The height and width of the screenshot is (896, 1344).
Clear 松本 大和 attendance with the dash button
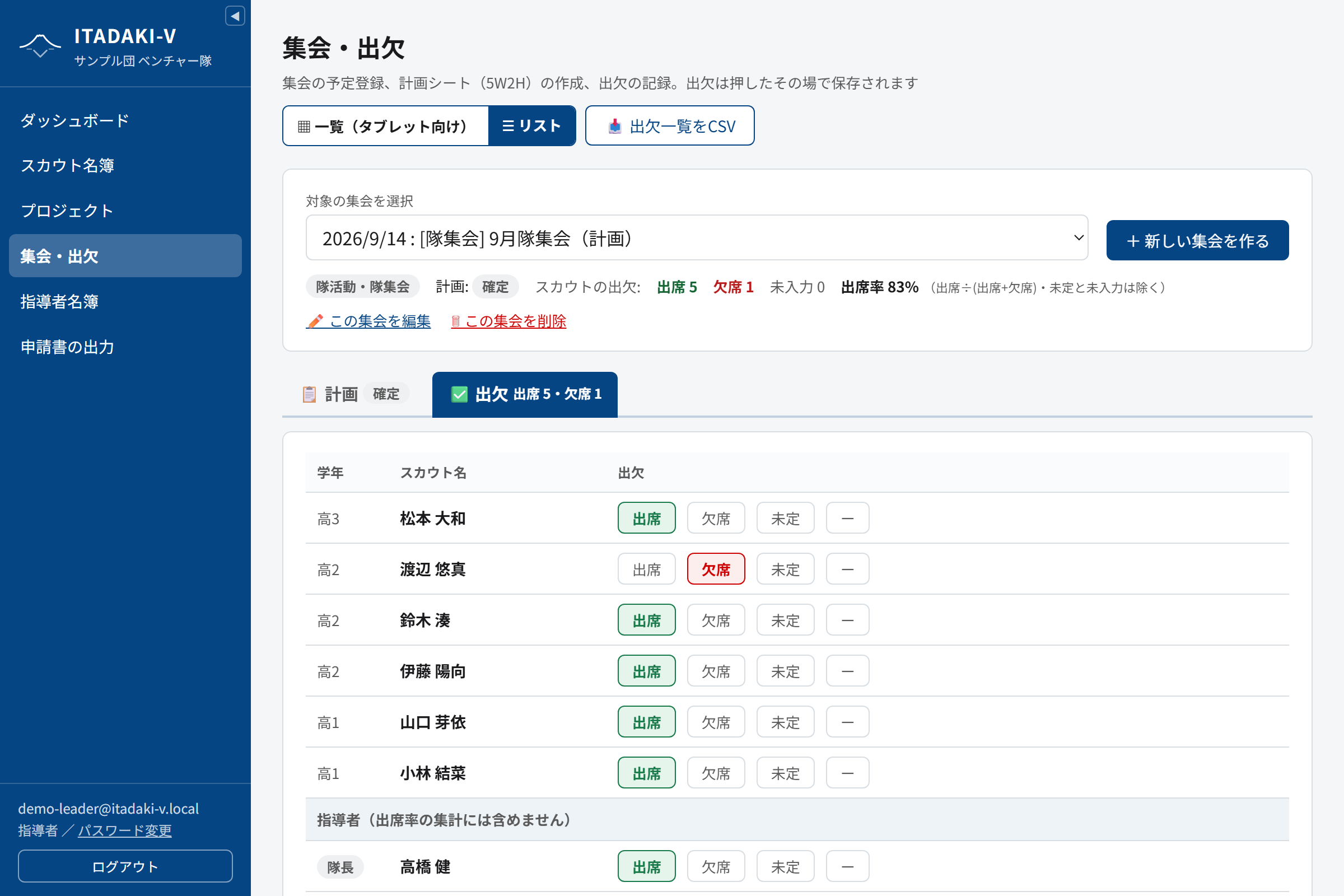(847, 519)
